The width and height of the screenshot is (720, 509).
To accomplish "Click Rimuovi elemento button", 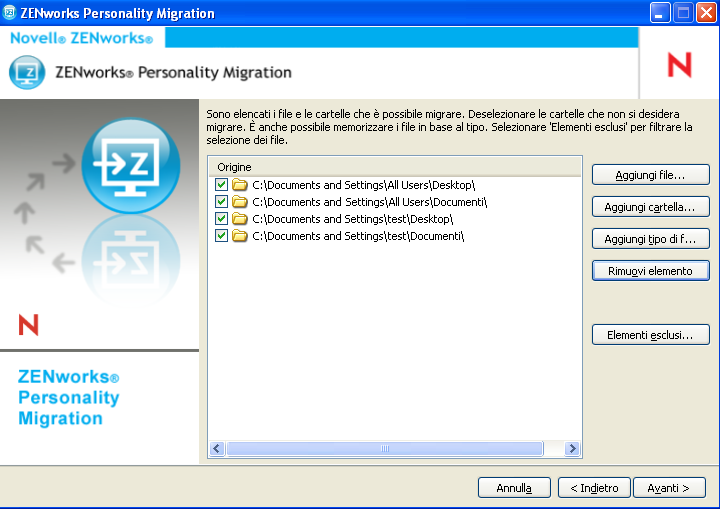I will 651,271.
